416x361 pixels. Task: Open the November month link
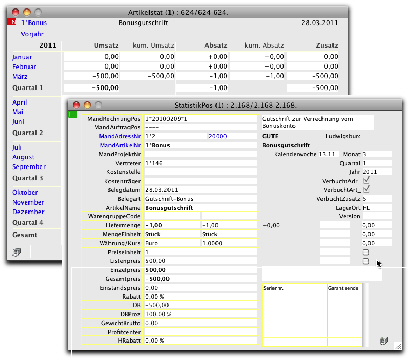pyautogui.click(x=28, y=202)
